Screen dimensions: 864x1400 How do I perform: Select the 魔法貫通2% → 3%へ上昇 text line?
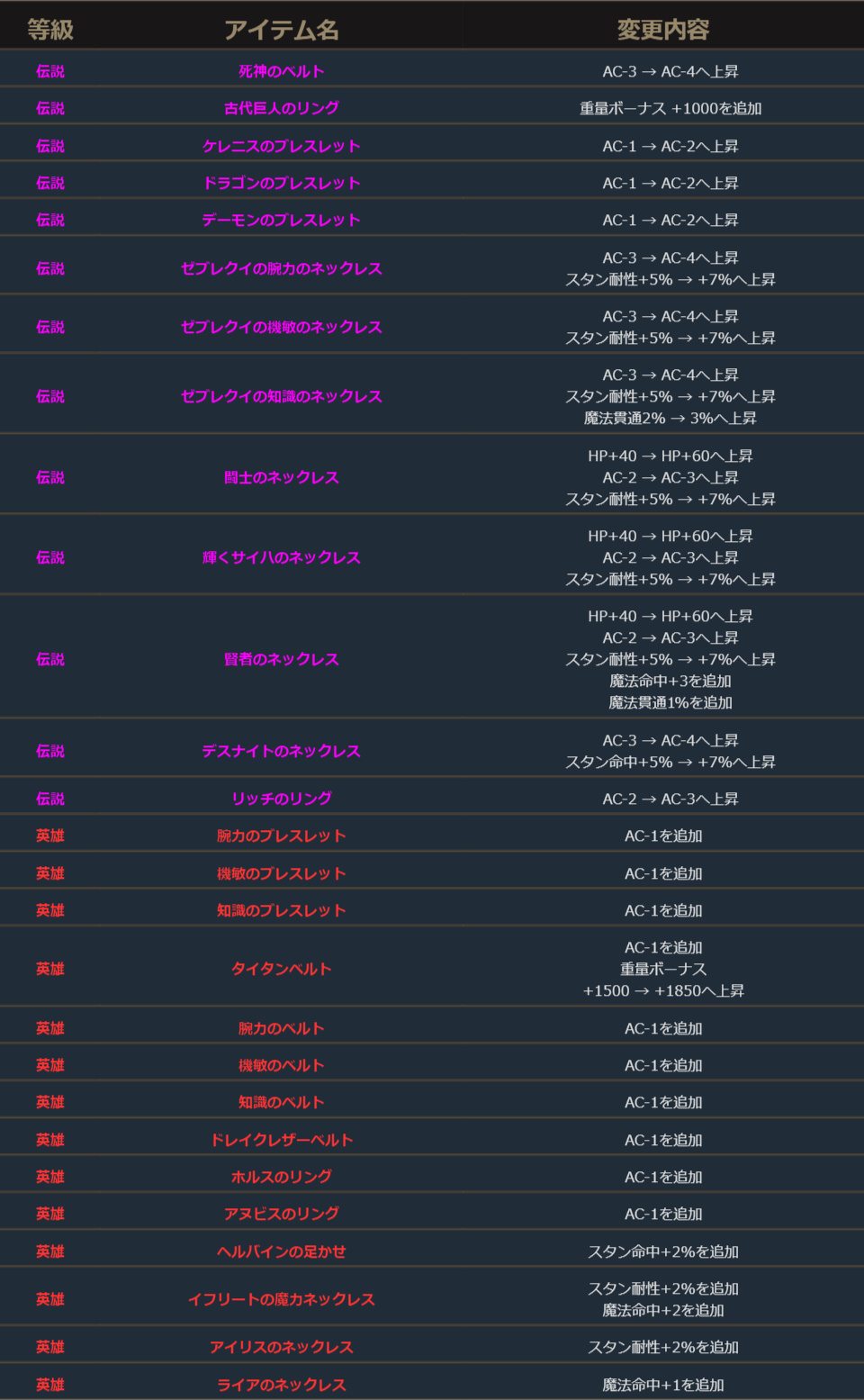pos(670,418)
